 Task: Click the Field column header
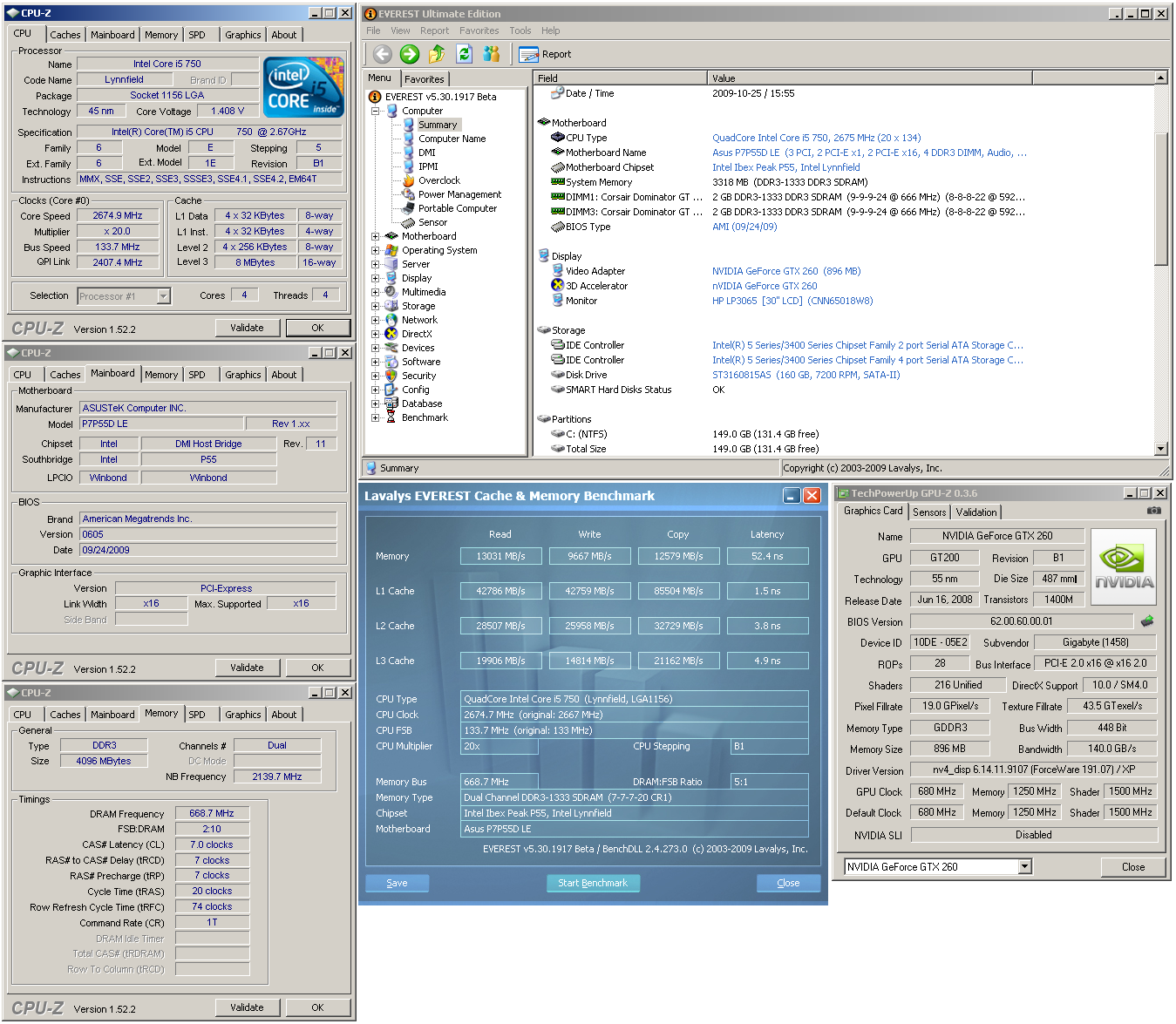(620, 78)
